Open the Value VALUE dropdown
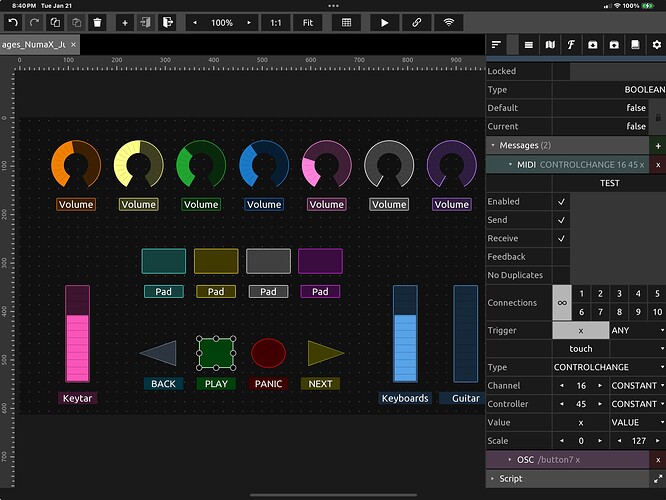This screenshot has width=666, height=500. [x=638, y=422]
